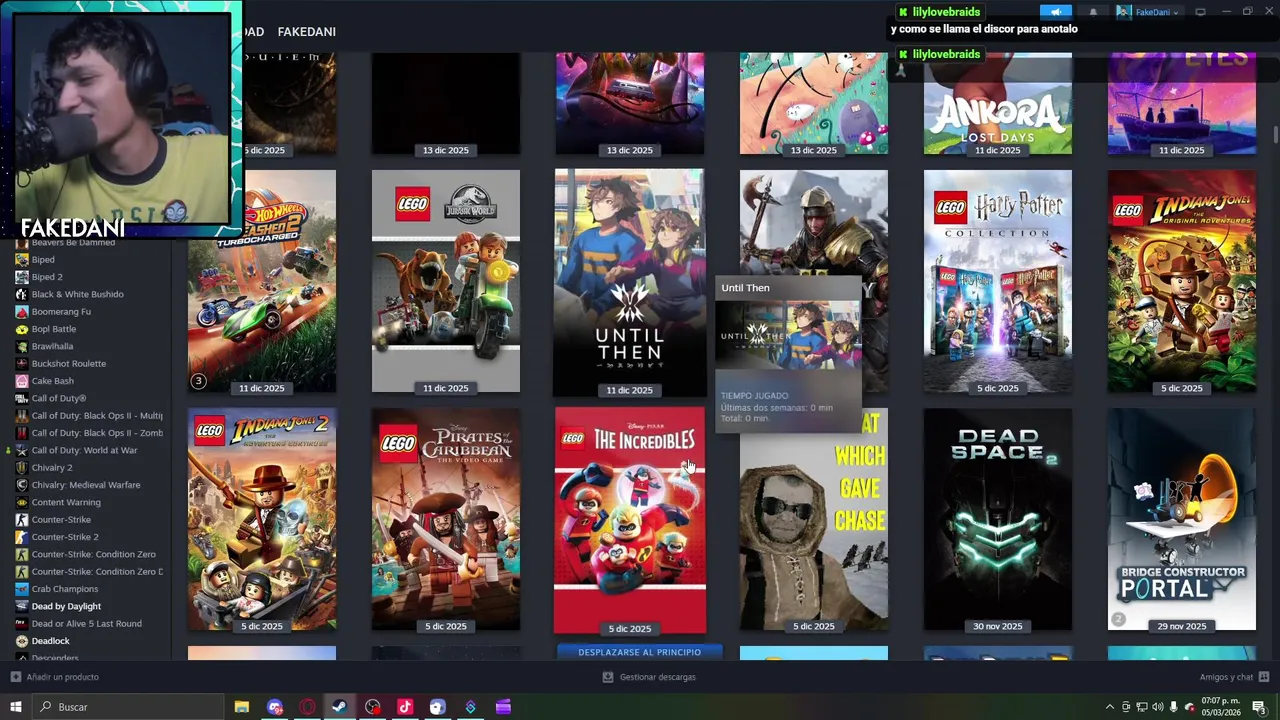Open LEGO The Incredibles cover
This screenshot has height=720, width=1280.
pyautogui.click(x=630, y=520)
